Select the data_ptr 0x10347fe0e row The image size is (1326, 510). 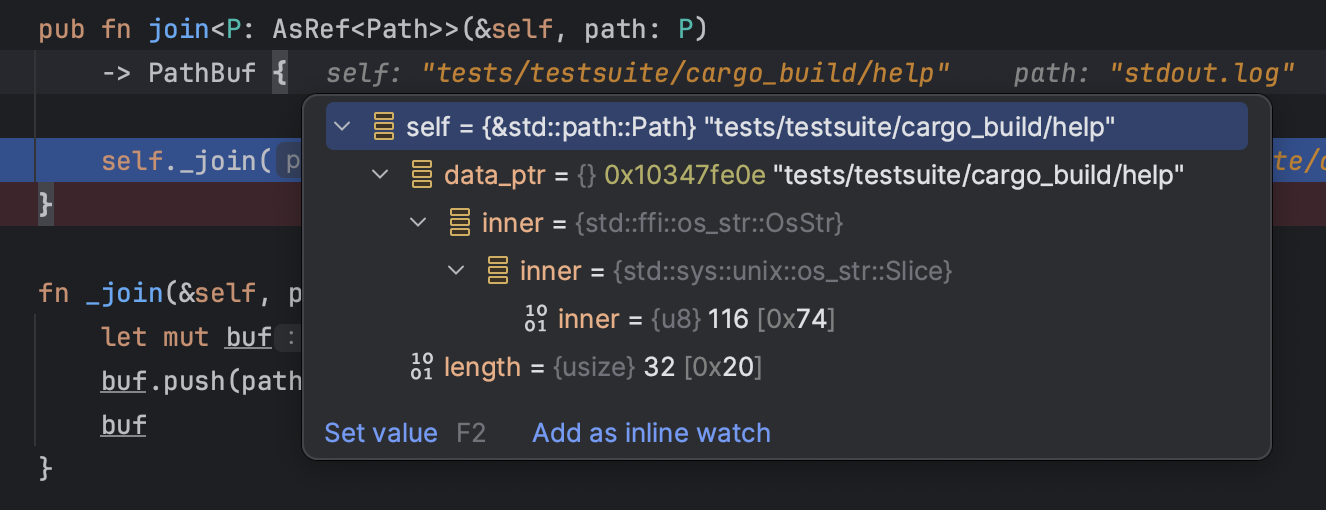pyautogui.click(x=800, y=175)
